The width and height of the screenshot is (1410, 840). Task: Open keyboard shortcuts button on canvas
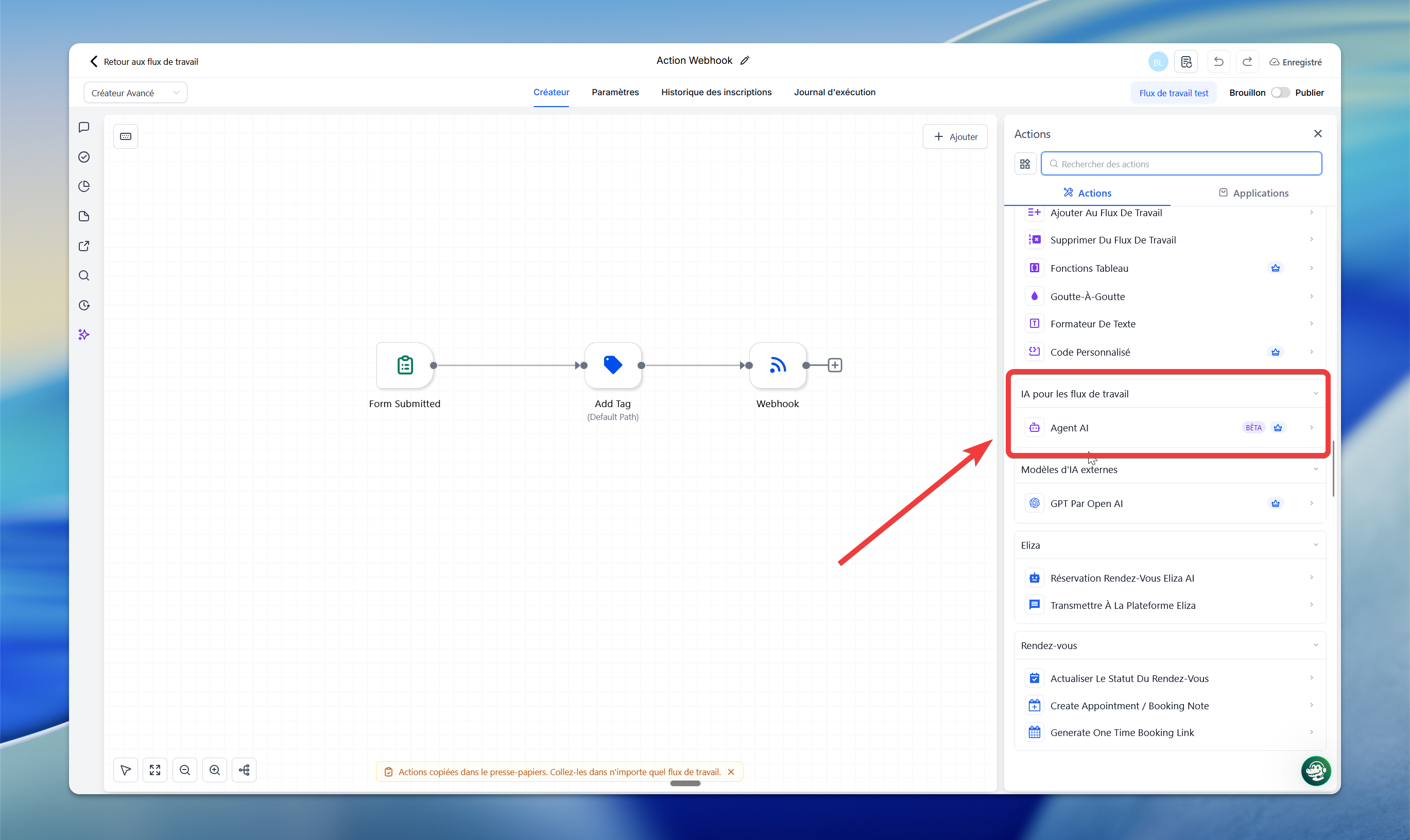[126, 136]
